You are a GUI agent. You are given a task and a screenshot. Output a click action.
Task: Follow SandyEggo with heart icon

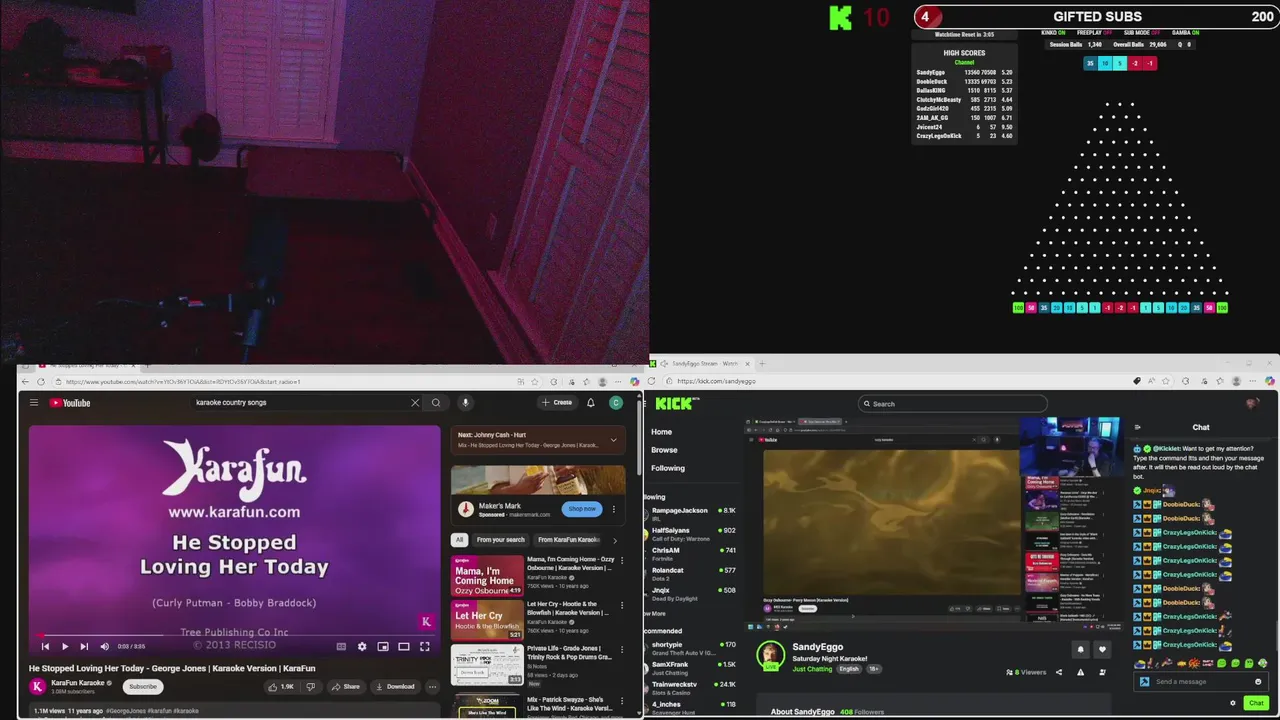click(x=1102, y=649)
